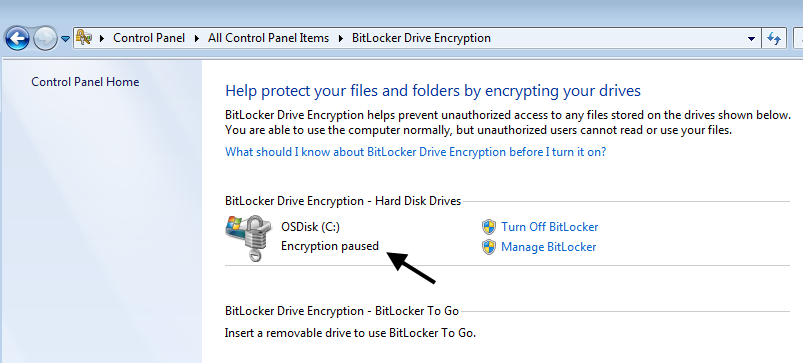Click the shield icon beside Turn Off BitLocker
This screenshot has width=803, height=363.
click(x=489, y=227)
